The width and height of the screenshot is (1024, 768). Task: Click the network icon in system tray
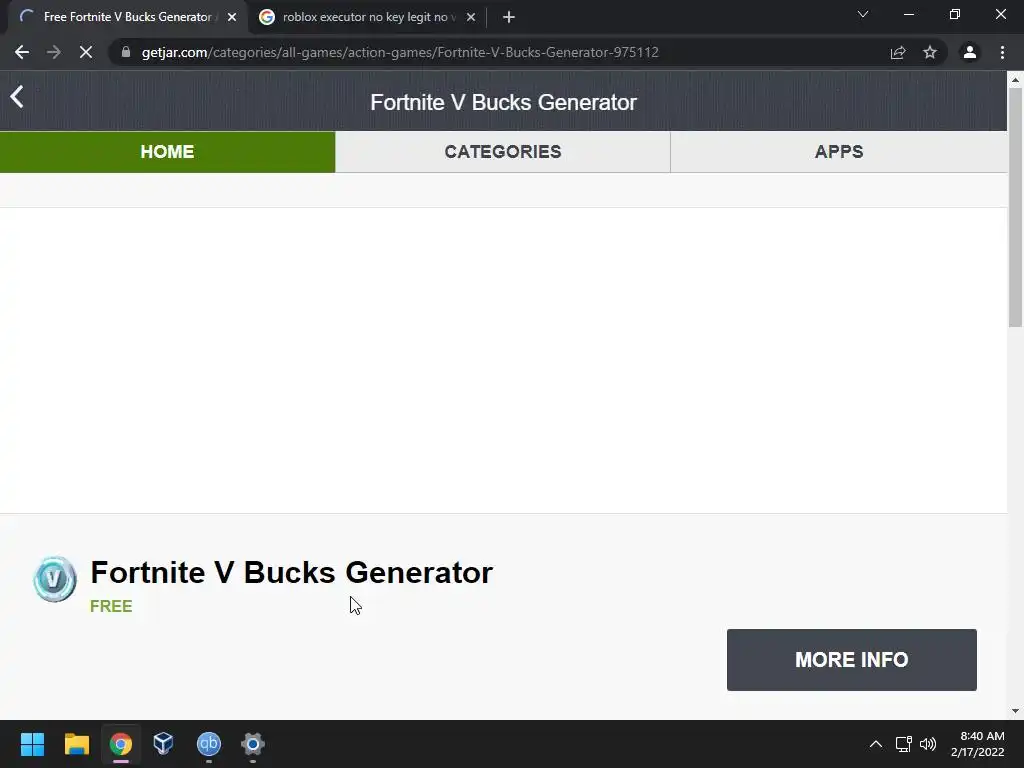point(904,744)
